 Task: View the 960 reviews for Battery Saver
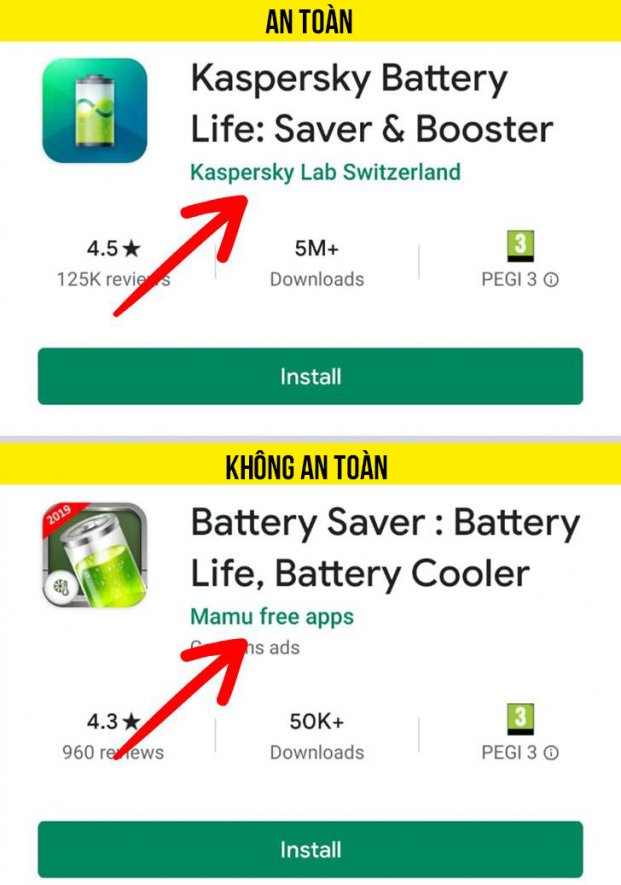pos(113,752)
